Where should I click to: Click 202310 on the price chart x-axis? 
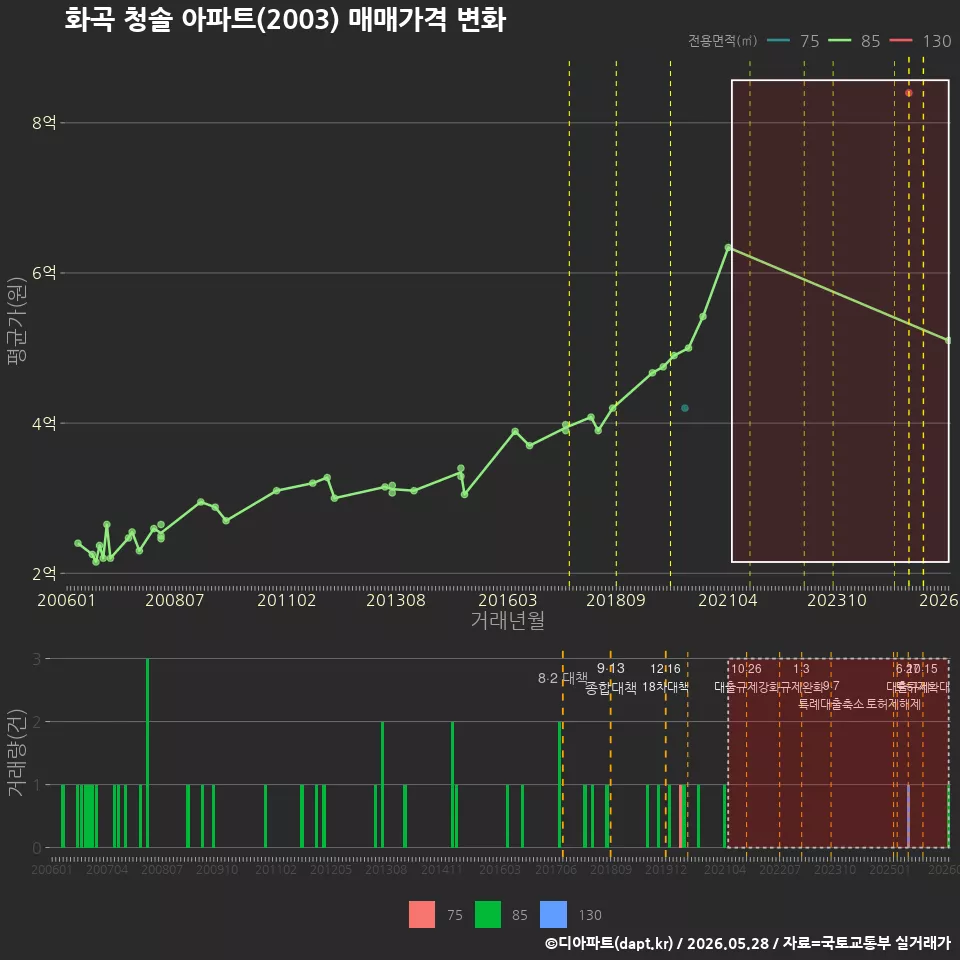pos(837,600)
